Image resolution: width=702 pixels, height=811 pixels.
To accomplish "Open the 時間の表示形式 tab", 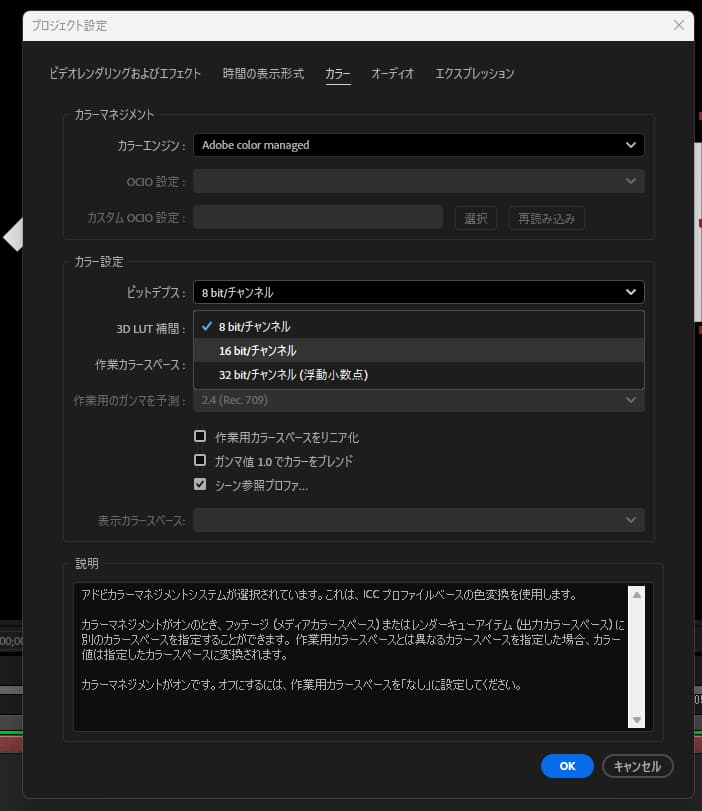I will pyautogui.click(x=263, y=73).
